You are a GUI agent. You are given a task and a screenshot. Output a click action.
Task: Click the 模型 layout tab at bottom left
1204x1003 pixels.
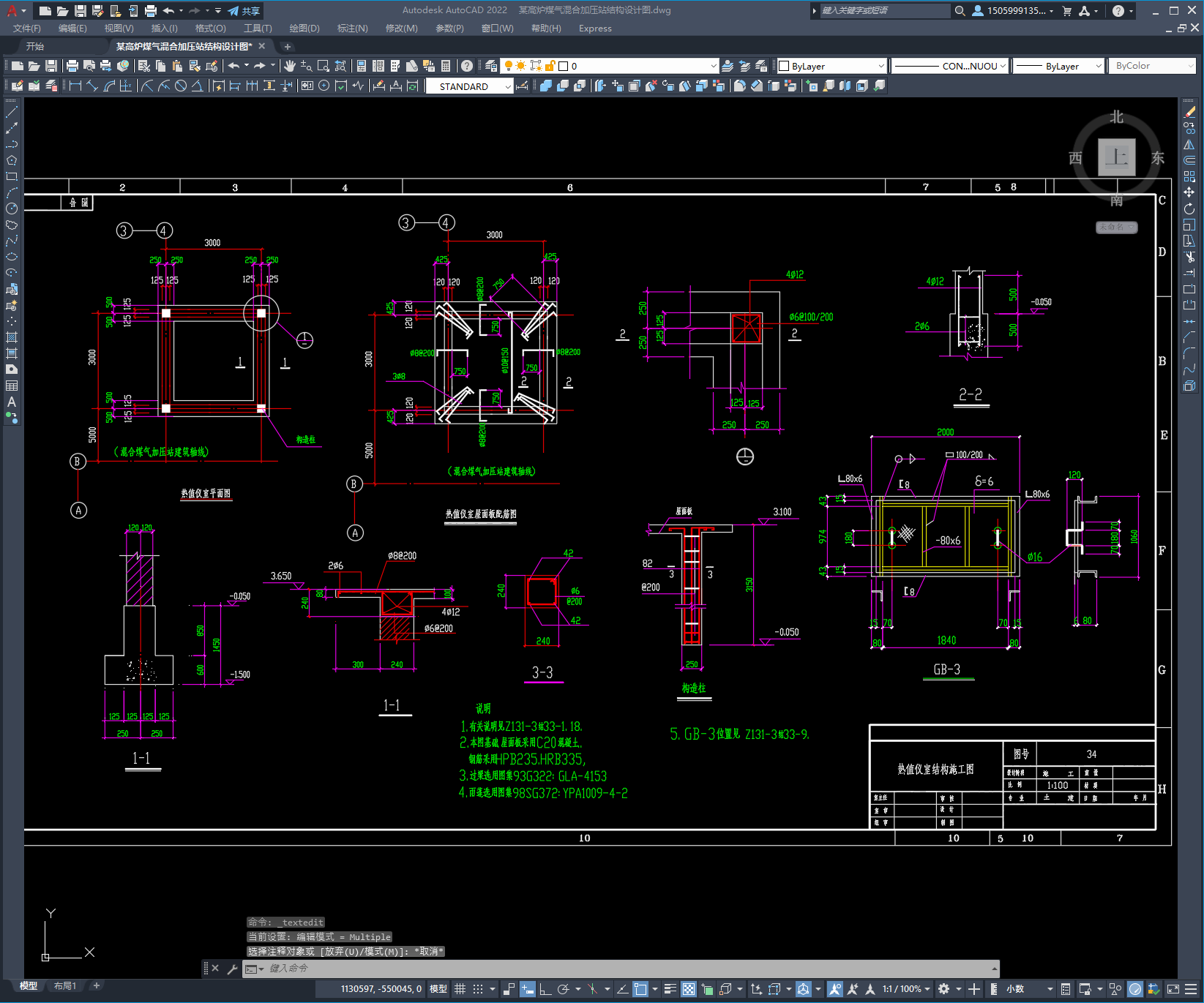(x=29, y=986)
